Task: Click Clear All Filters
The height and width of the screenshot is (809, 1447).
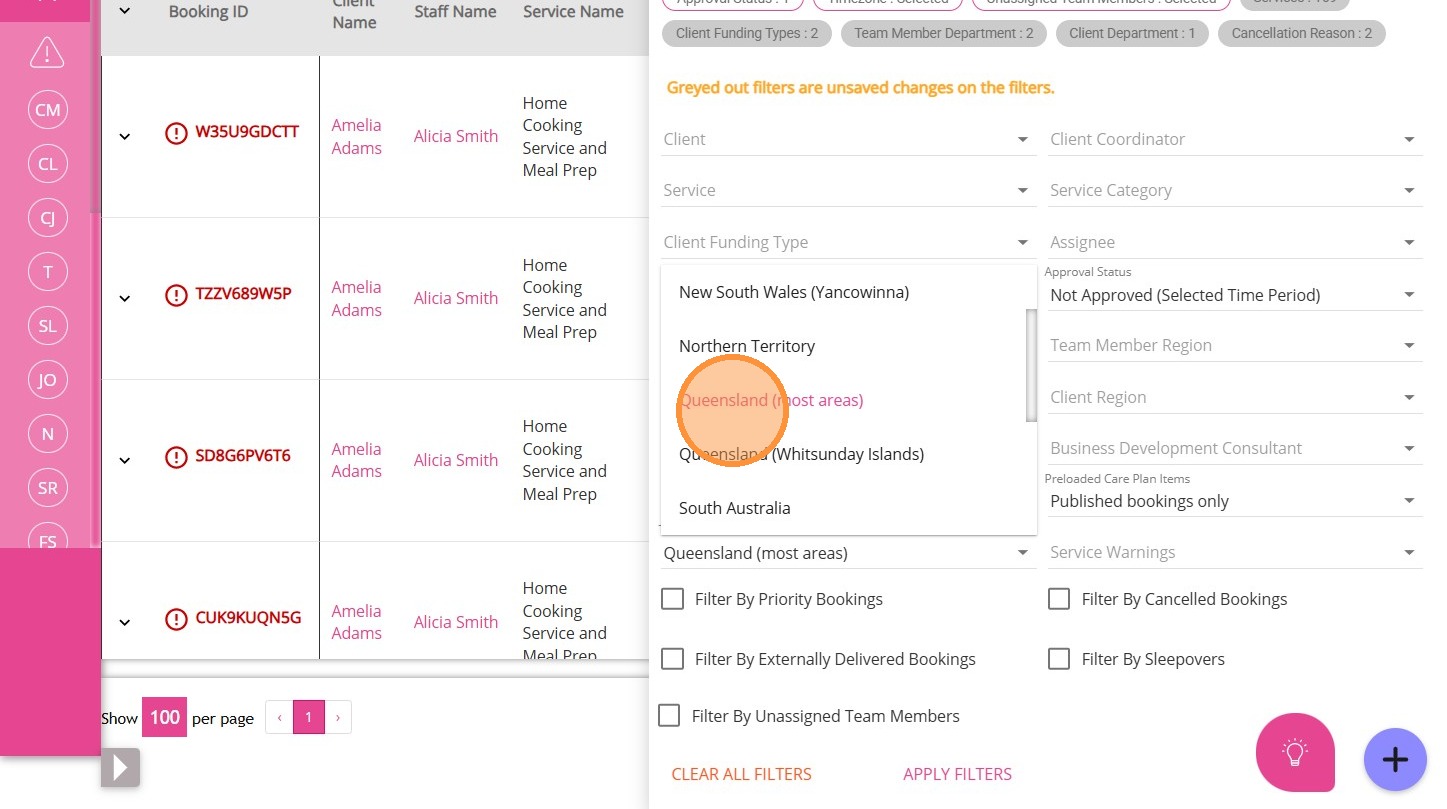Action: [741, 774]
